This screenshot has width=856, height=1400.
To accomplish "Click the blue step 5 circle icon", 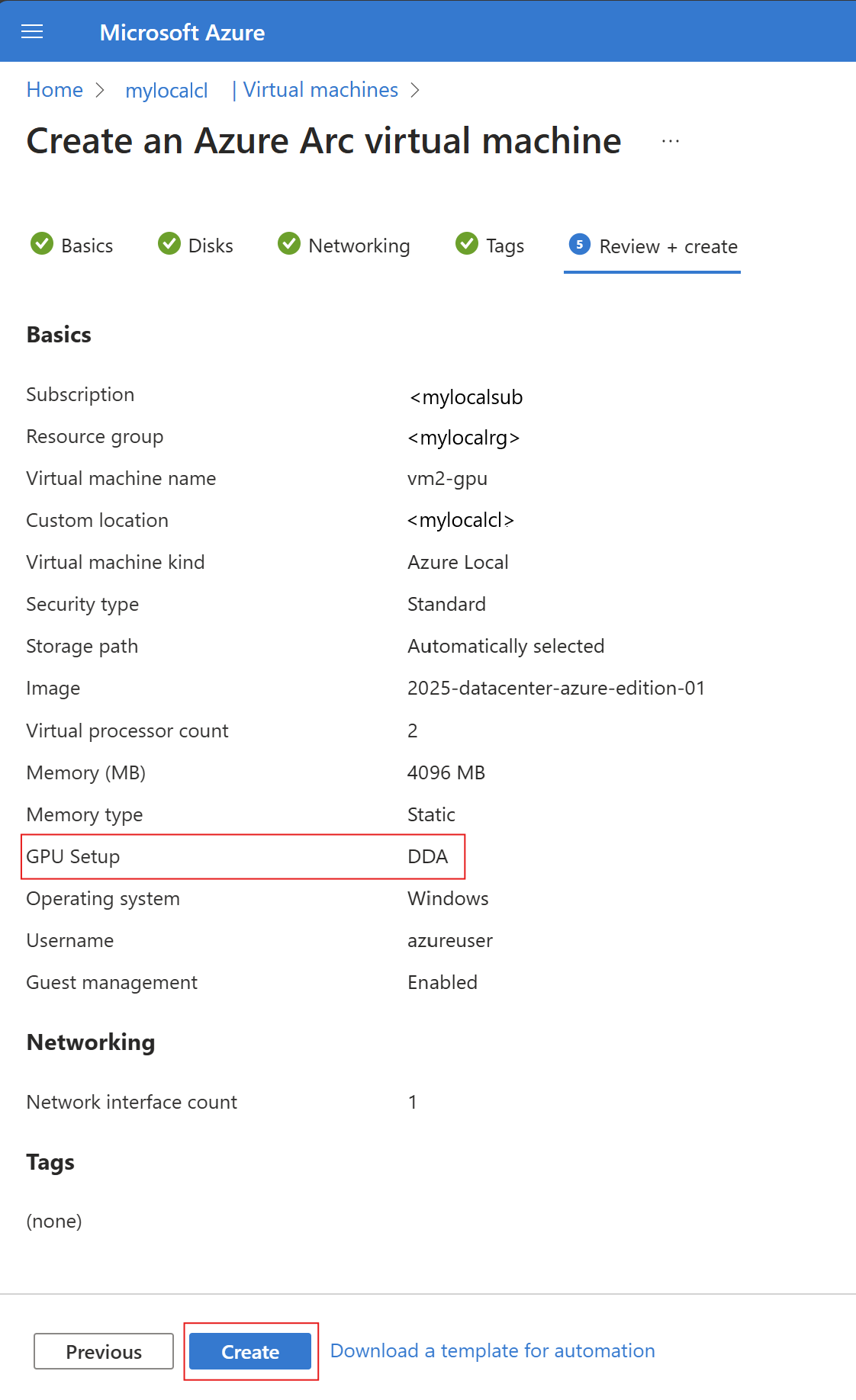I will (x=580, y=245).
